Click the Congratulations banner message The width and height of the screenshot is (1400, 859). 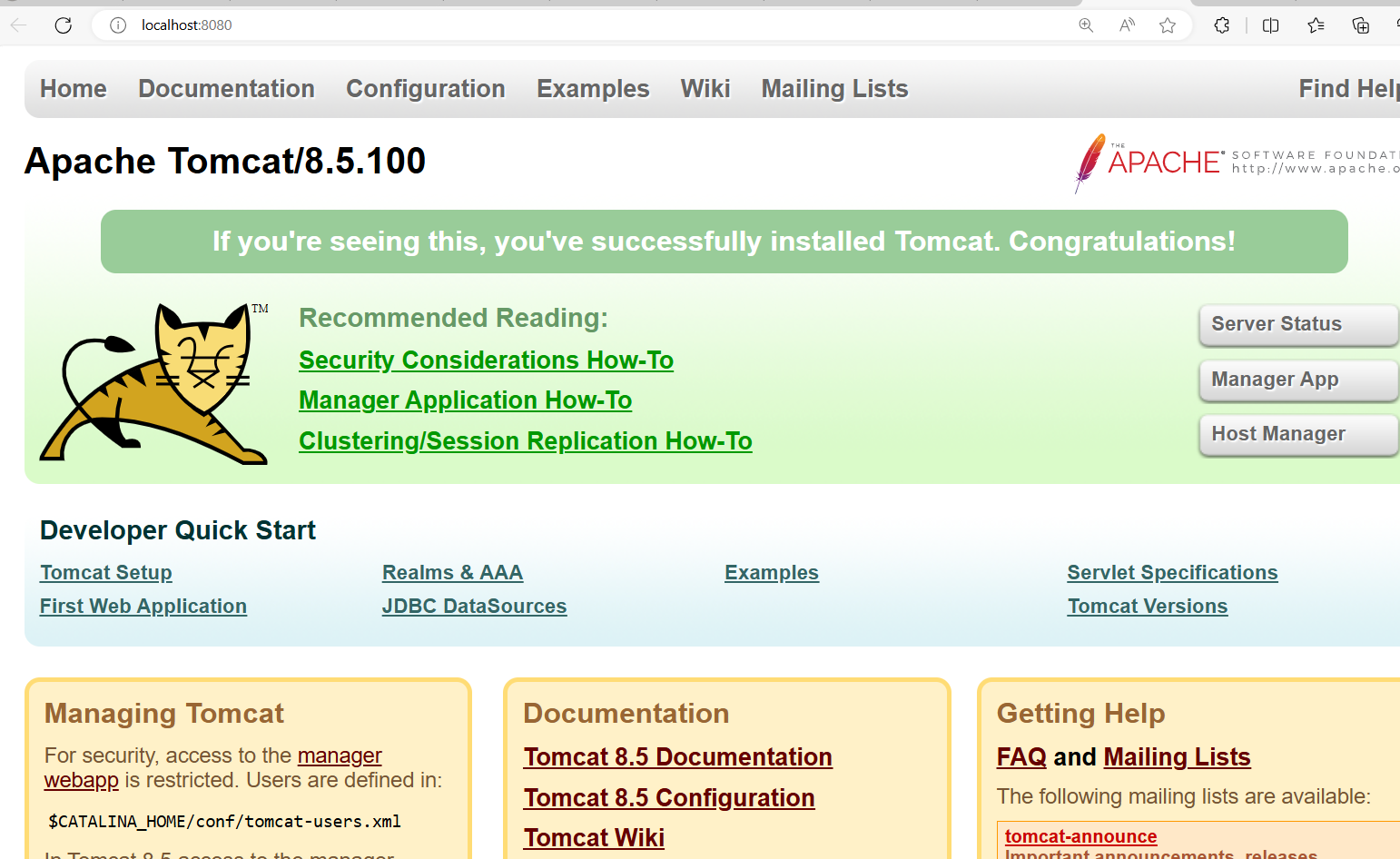tap(724, 242)
